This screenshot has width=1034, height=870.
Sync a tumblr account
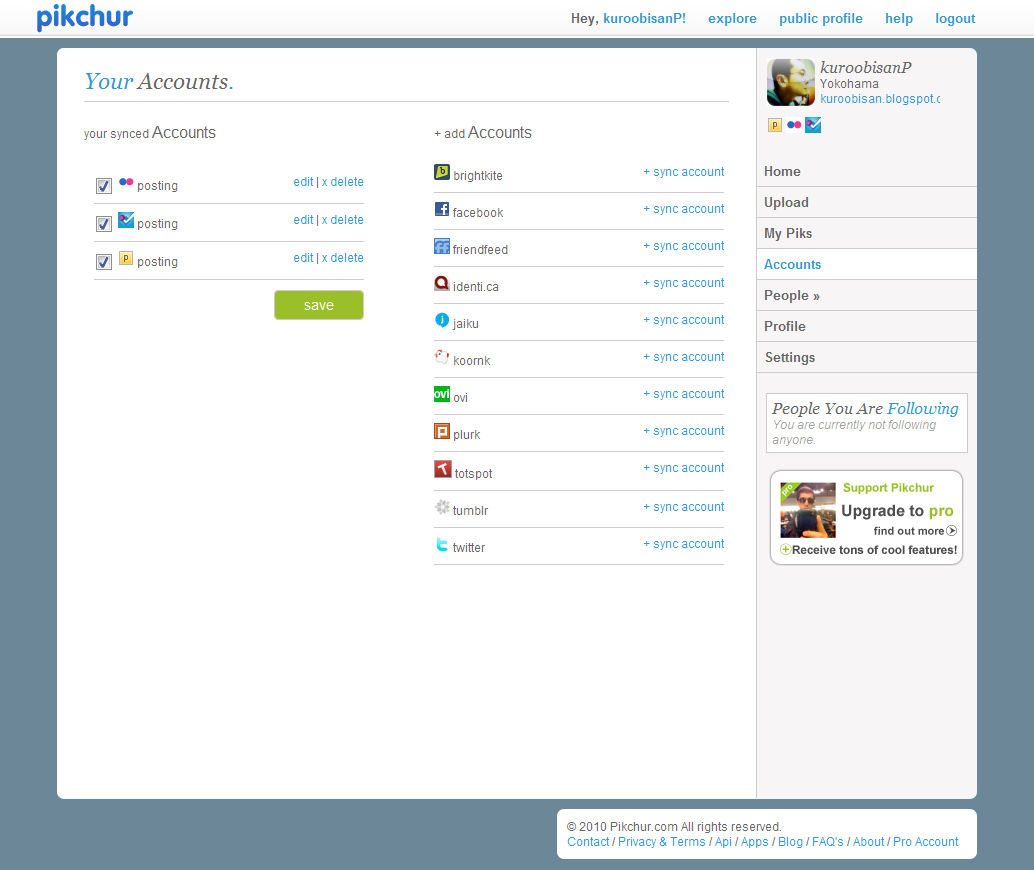(x=684, y=507)
